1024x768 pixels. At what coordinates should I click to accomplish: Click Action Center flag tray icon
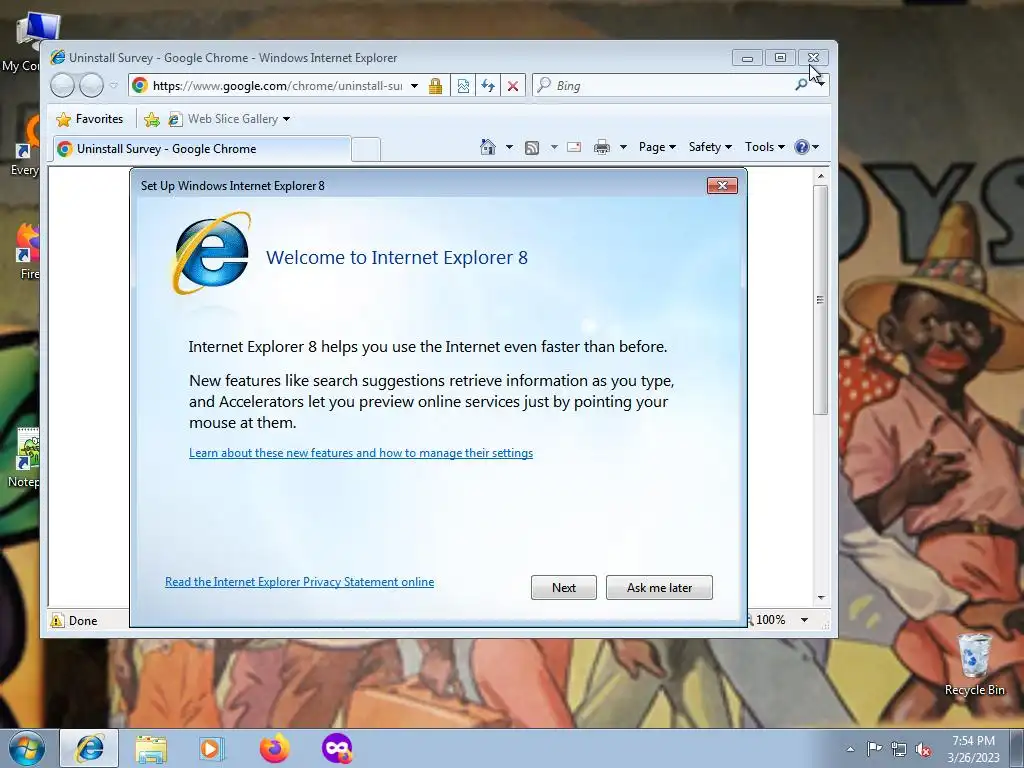pyautogui.click(x=874, y=748)
